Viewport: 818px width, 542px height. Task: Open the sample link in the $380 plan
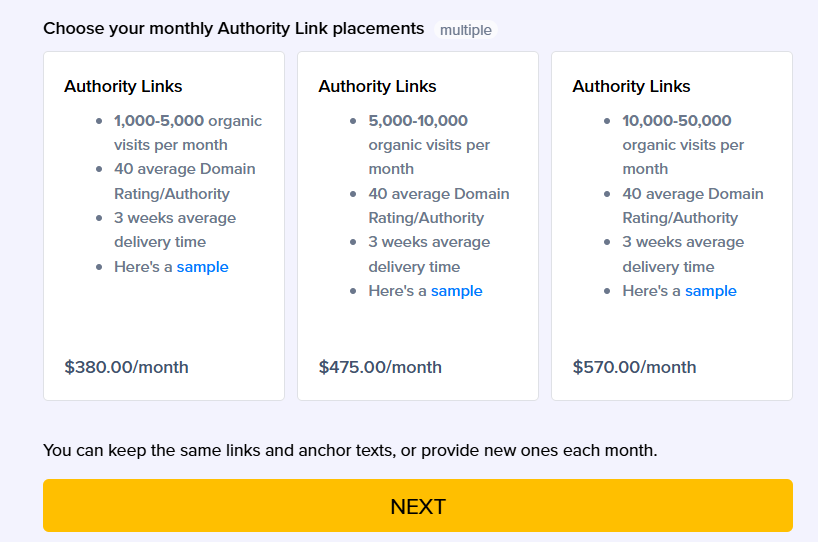tap(203, 267)
